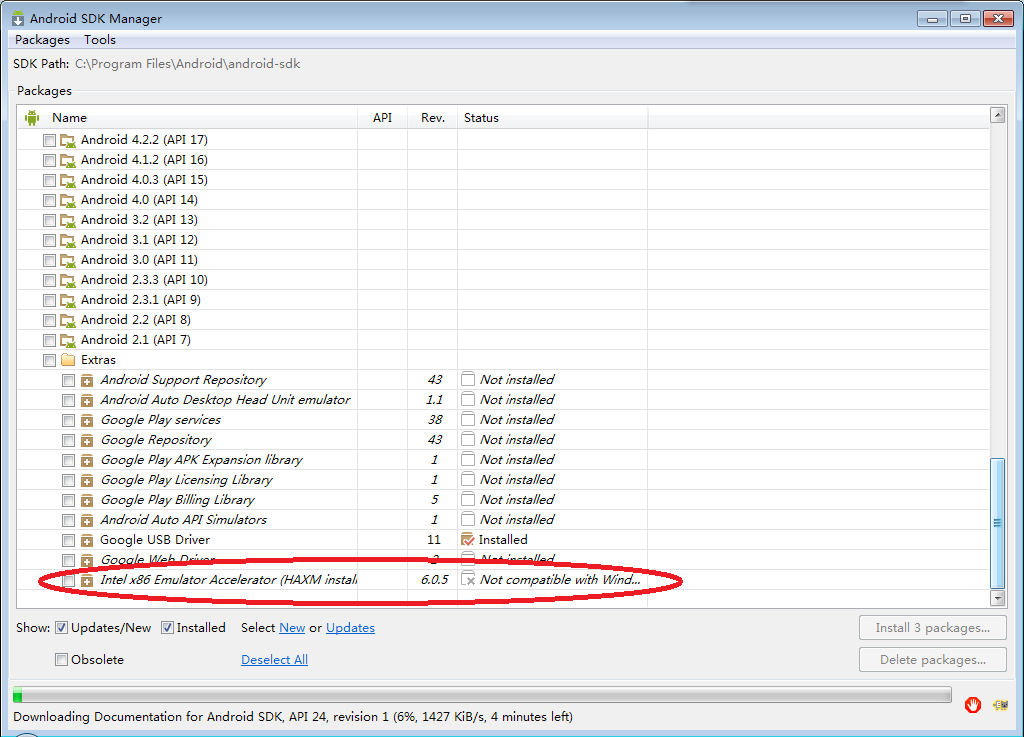Viewport: 1024px width, 737px height.
Task: Toggle the Installed show checkbox
Action: tap(167, 628)
